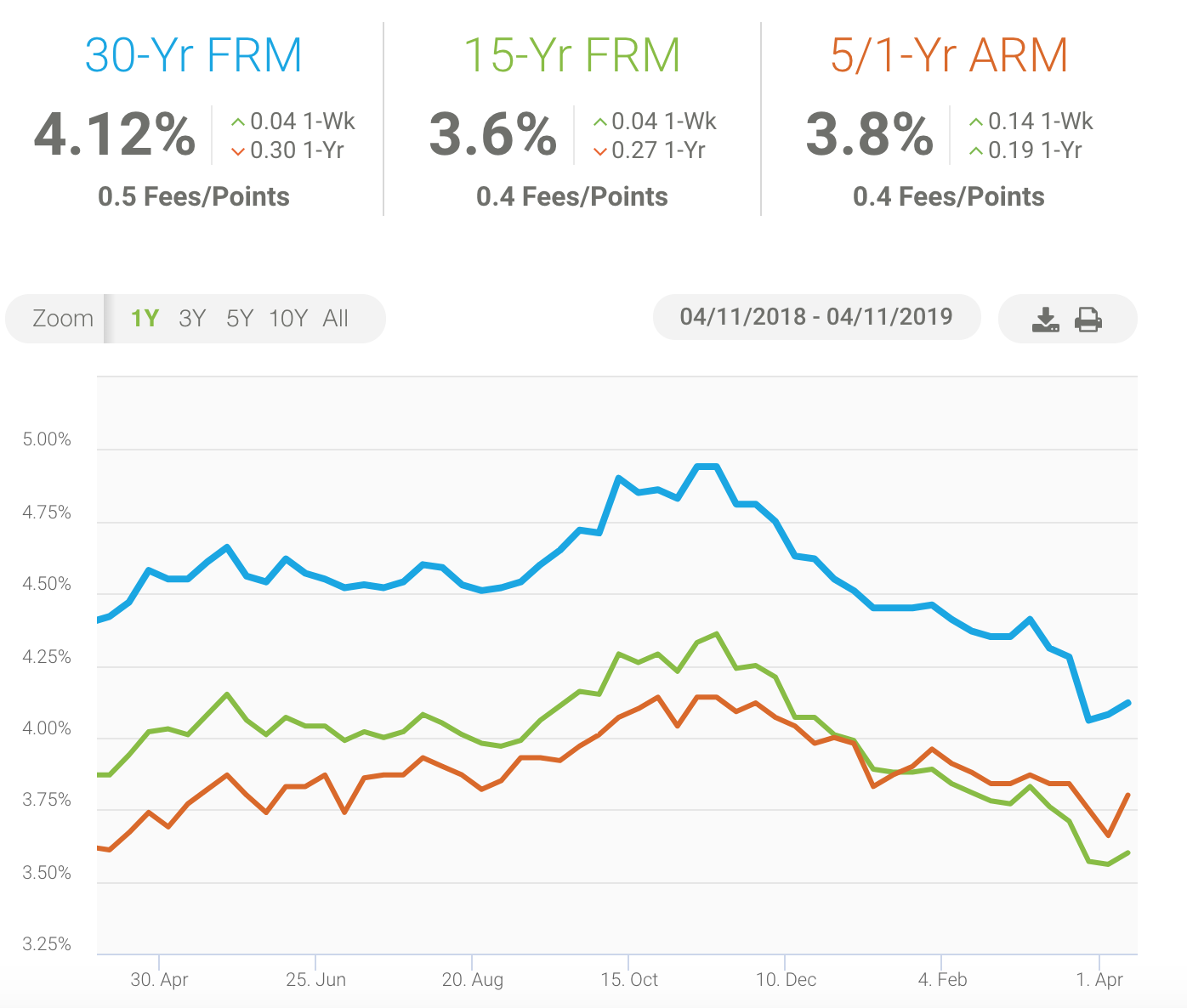Click the green up arrow beside 0.19 1-Yr
1187x1008 pixels.
975,150
